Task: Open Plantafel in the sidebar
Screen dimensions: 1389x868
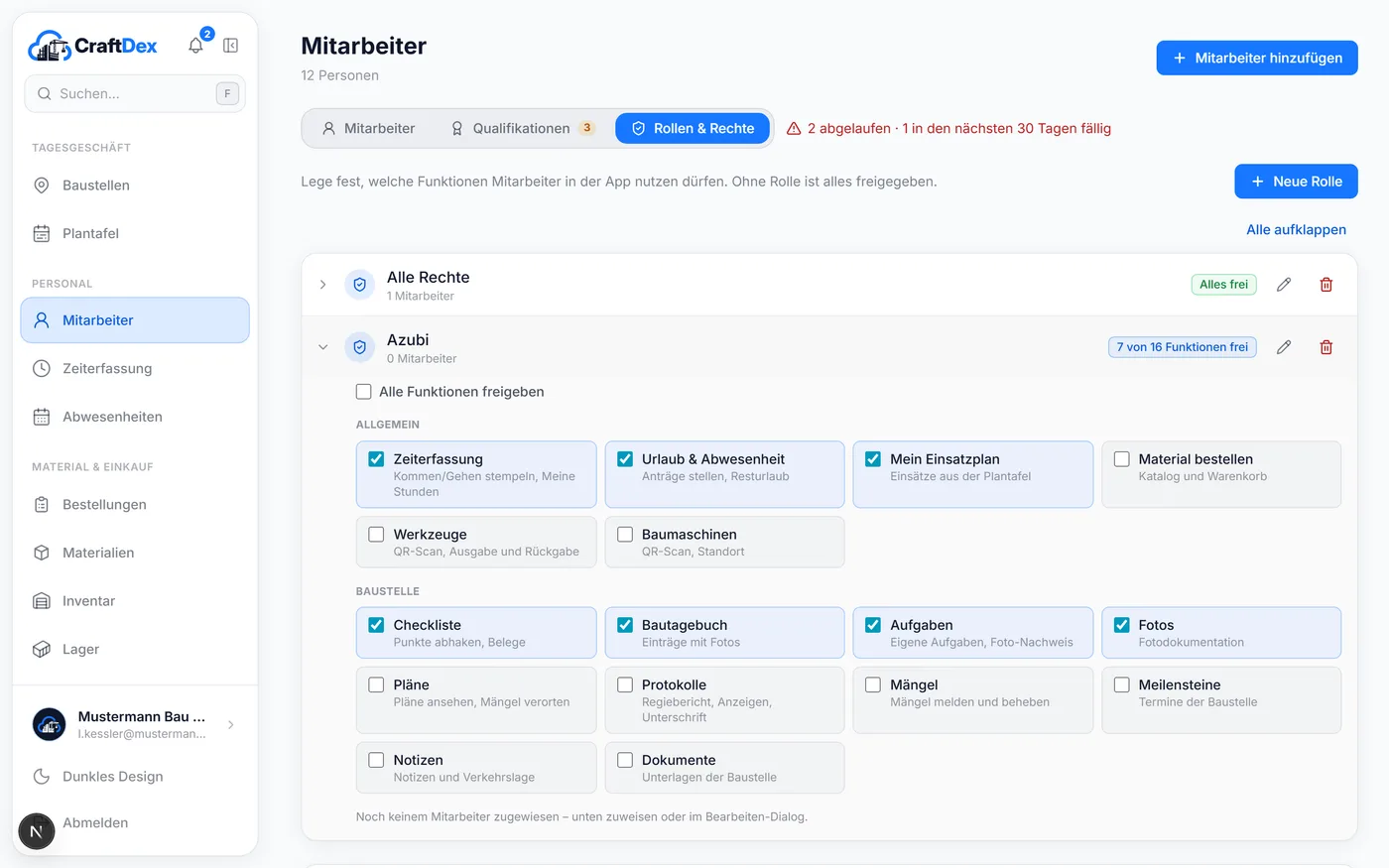Action: tap(135, 234)
